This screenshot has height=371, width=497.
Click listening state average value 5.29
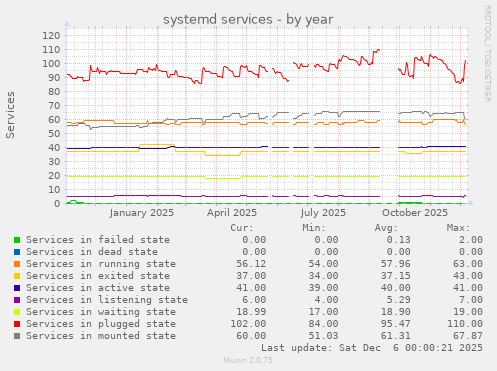click(399, 300)
